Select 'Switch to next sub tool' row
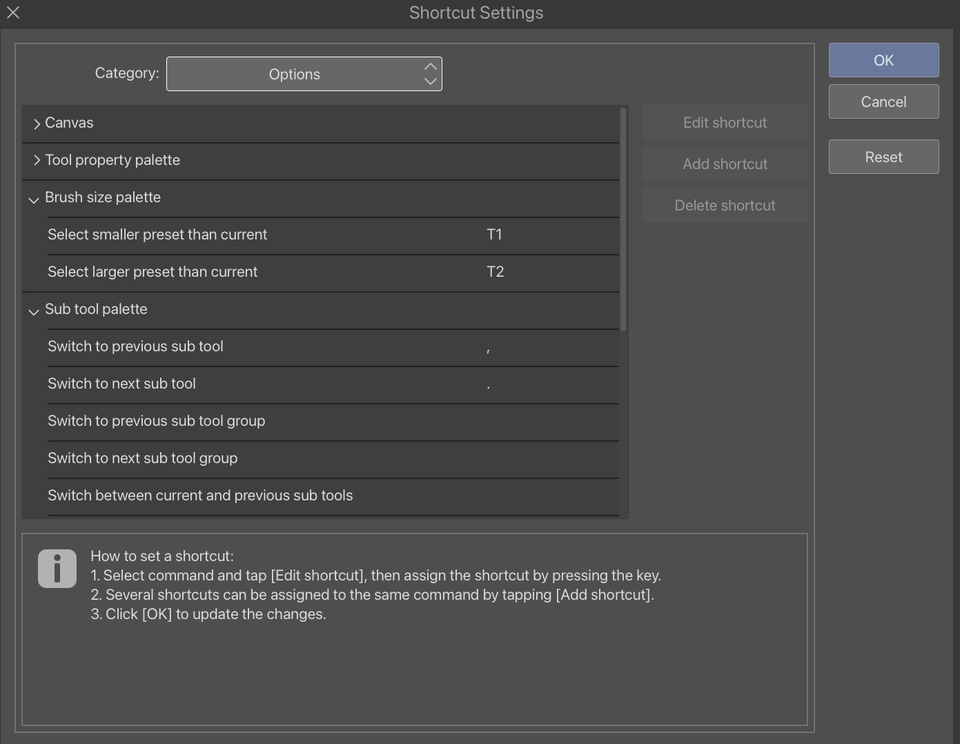Viewport: 960px width, 744px height. 122,384
